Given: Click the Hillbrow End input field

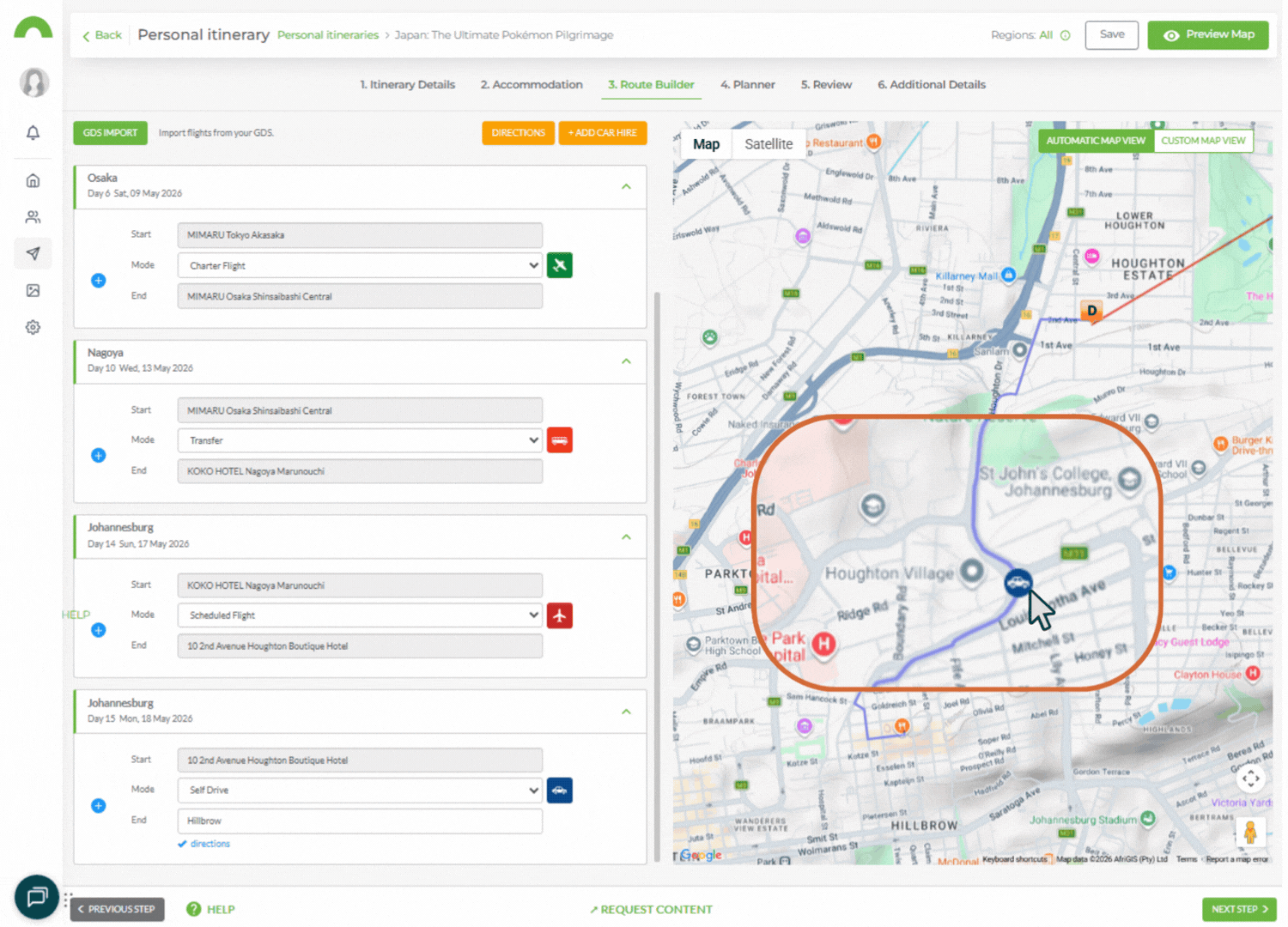Looking at the screenshot, I should pyautogui.click(x=360, y=821).
